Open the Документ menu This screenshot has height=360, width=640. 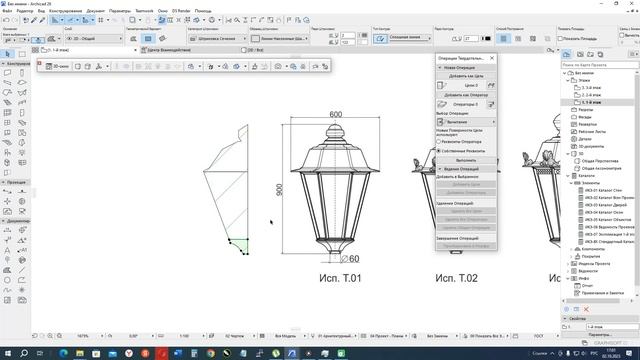[x=96, y=11]
